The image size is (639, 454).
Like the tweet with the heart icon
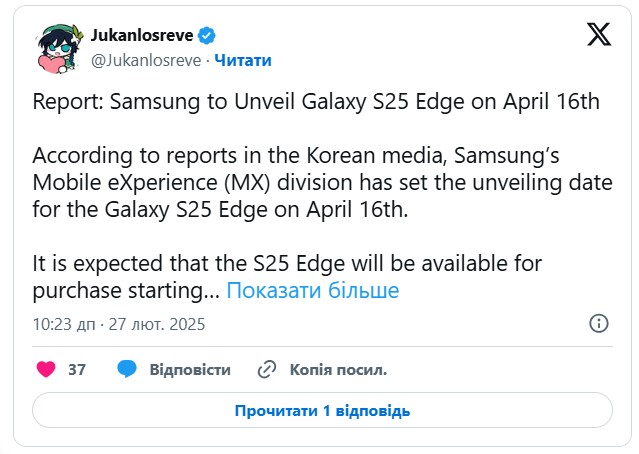[45, 369]
